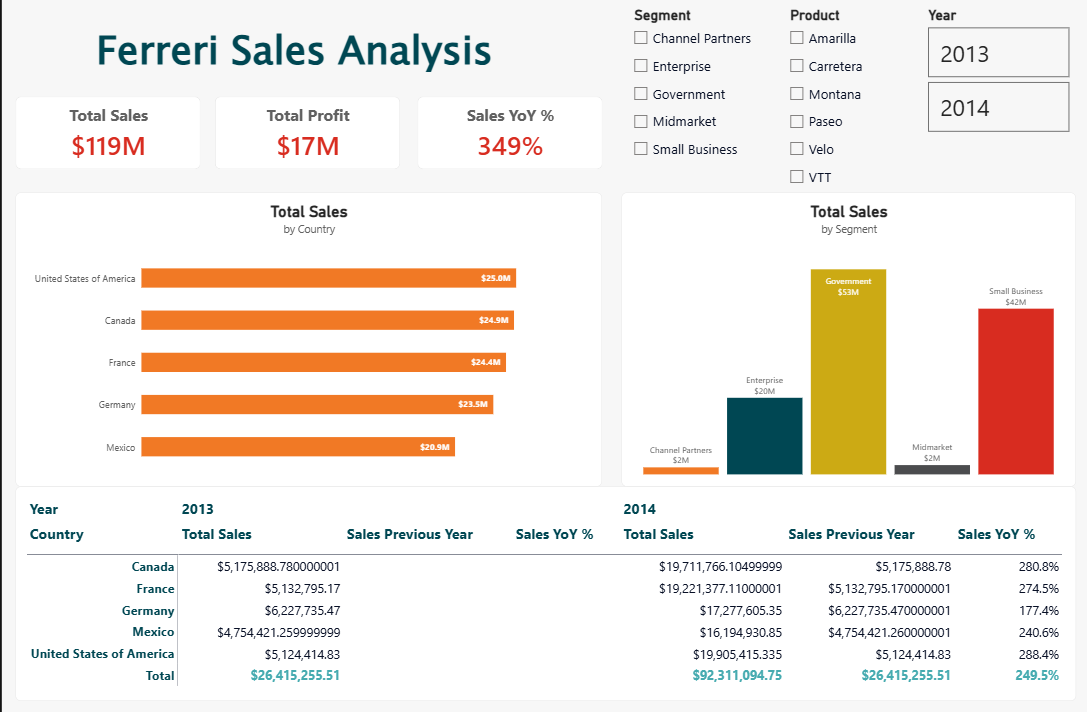Click the 249.5% total YoY cell
This screenshot has width=1087, height=712.
pos(1037,675)
